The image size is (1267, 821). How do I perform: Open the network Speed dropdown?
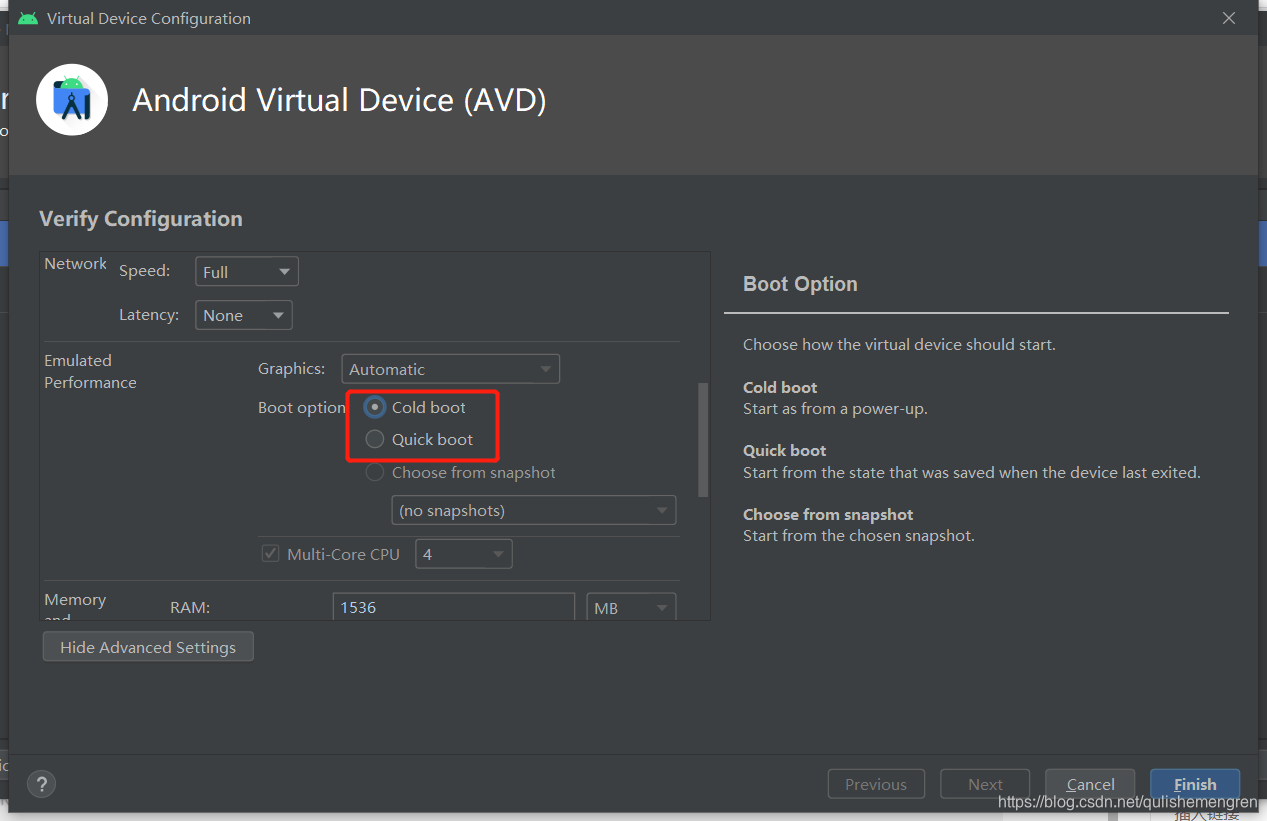click(247, 272)
